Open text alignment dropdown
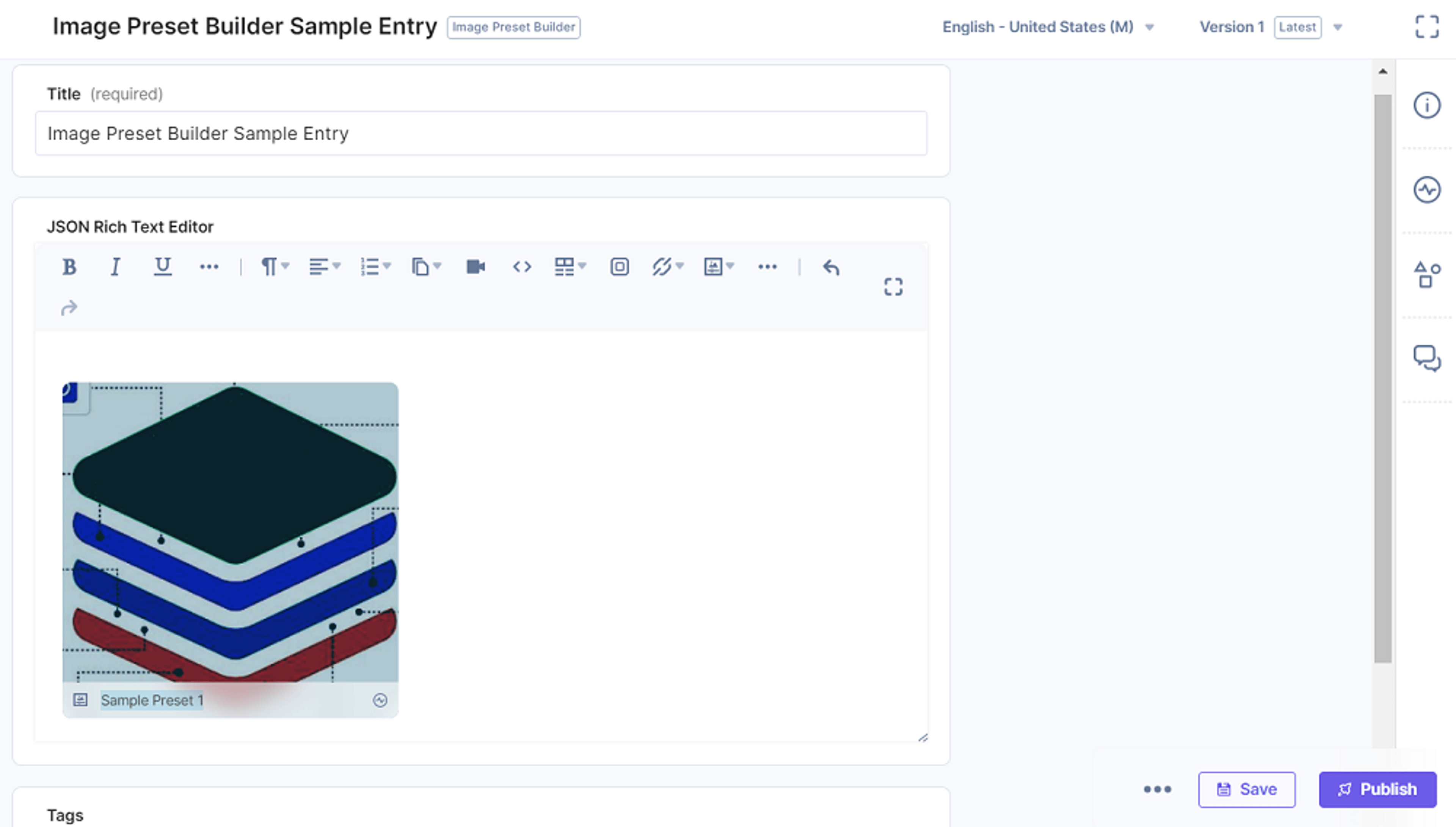 click(324, 267)
